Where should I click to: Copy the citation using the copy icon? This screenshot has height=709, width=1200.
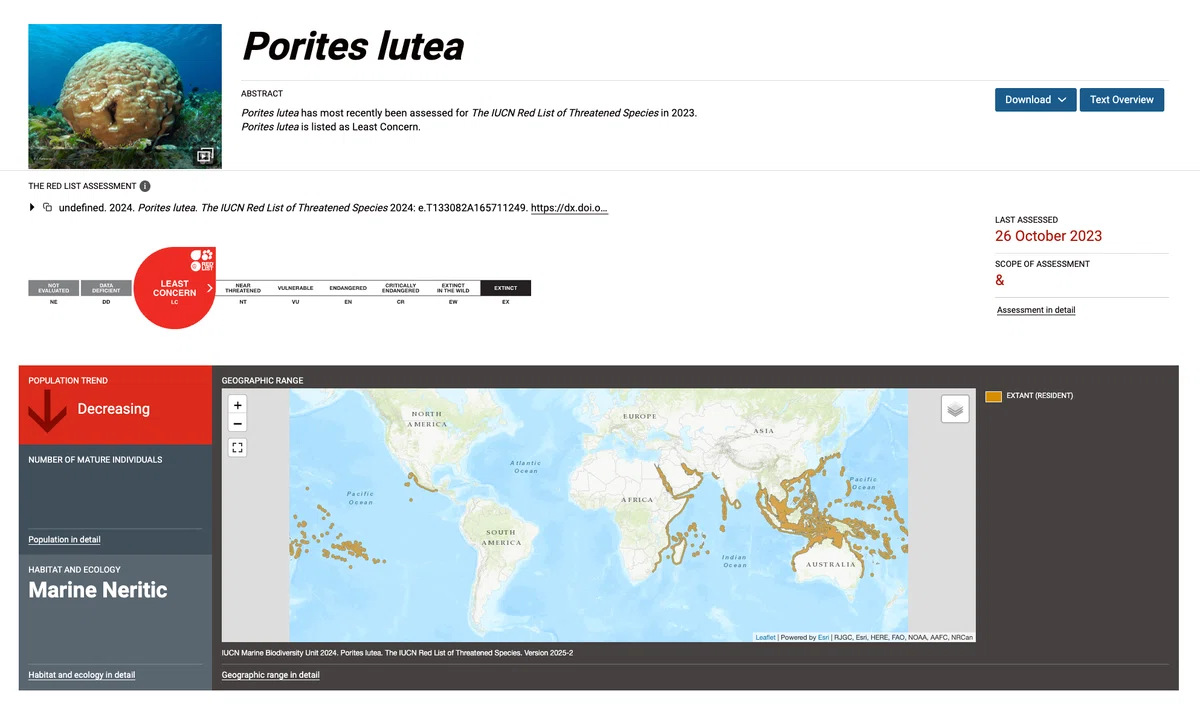pos(47,207)
